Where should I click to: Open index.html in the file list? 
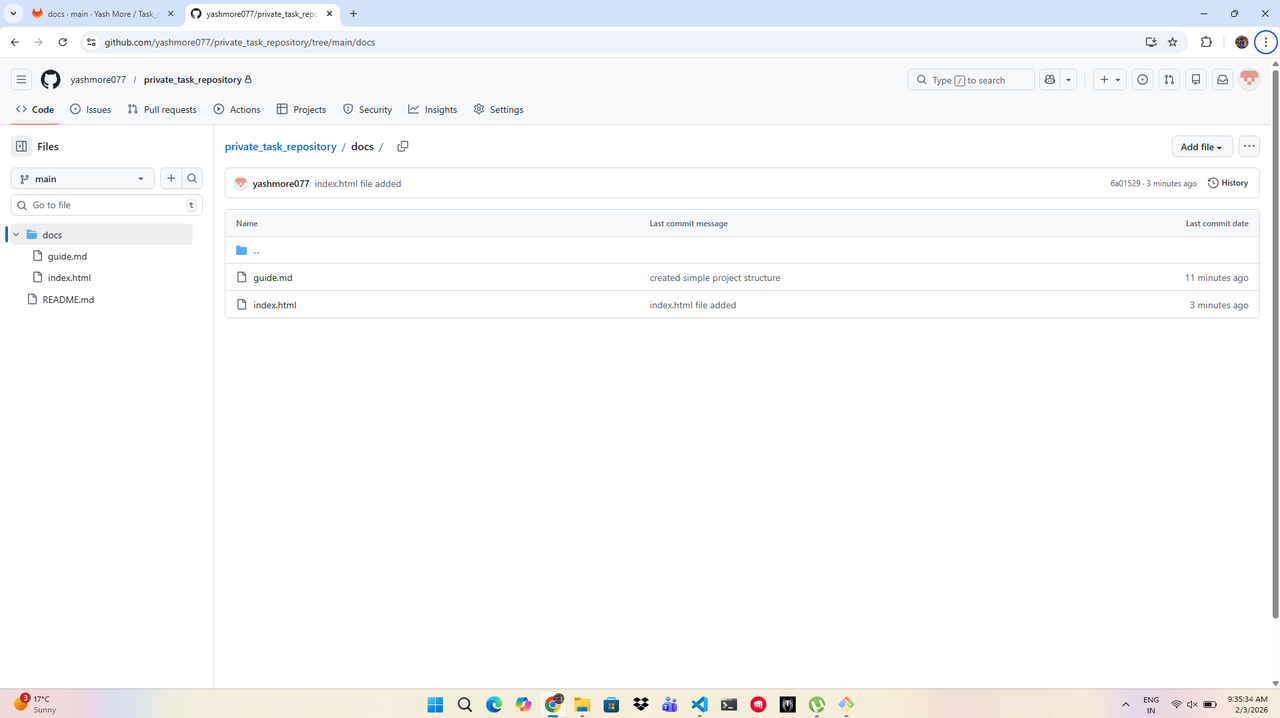275,305
